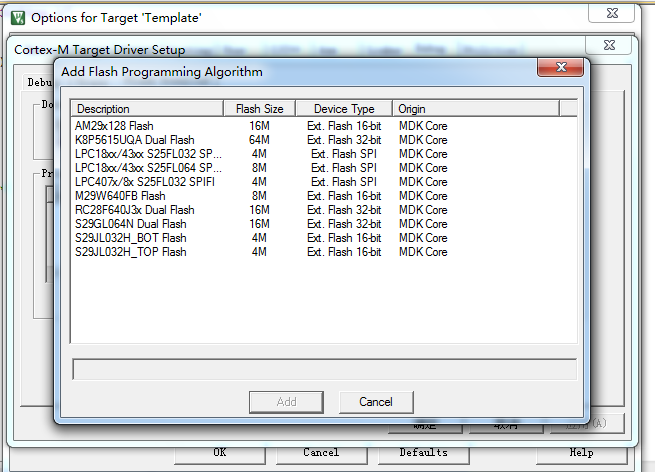Click 64M flash size of K8P5615UQA
Screen dimensions: 655x472
click(259, 140)
